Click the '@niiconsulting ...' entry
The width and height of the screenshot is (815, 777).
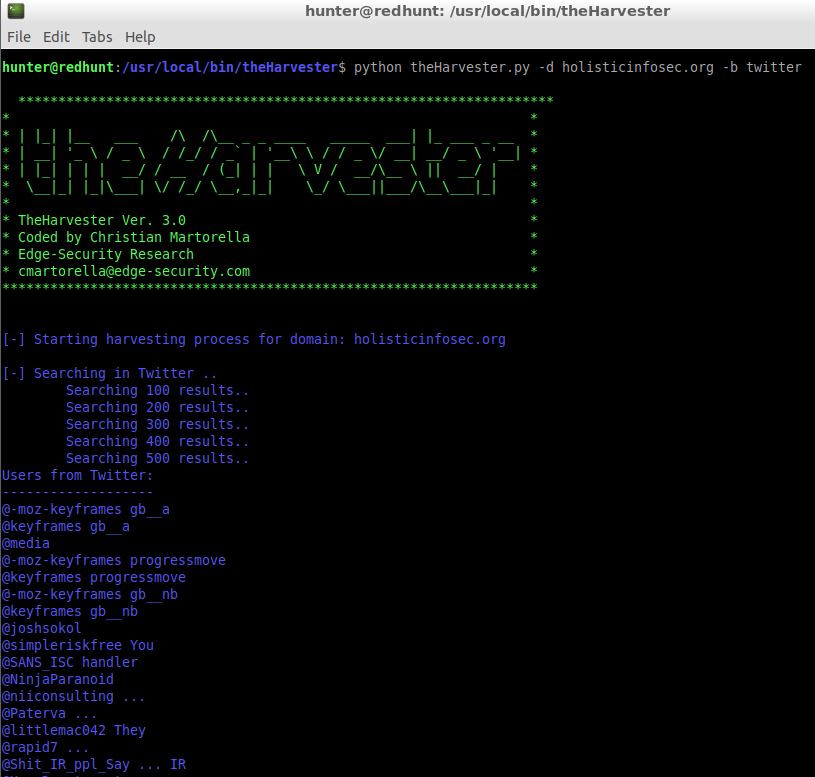(x=73, y=696)
